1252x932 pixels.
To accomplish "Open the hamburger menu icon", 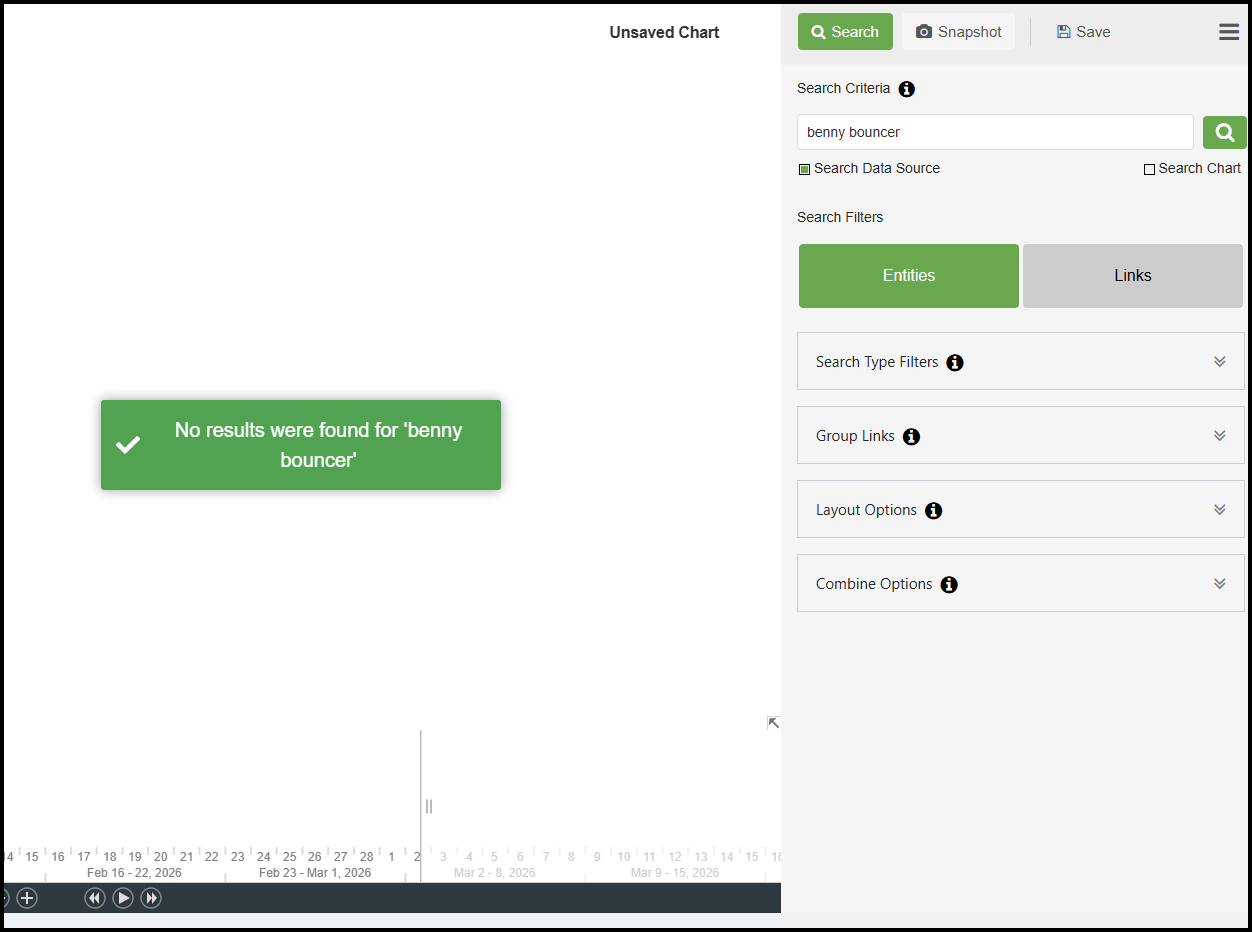I will (1229, 32).
